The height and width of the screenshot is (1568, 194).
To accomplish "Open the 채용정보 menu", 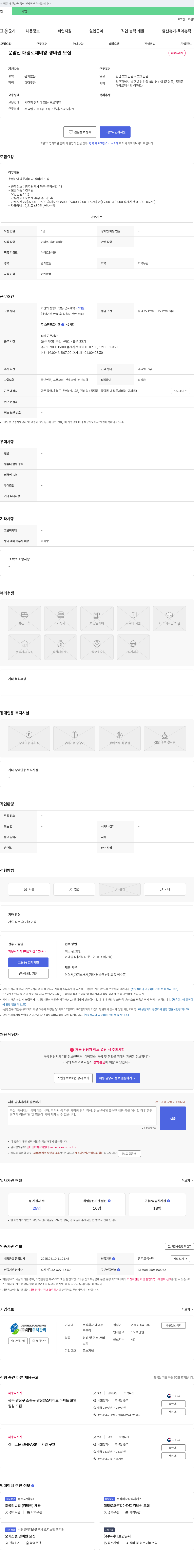I will [x=33, y=31].
